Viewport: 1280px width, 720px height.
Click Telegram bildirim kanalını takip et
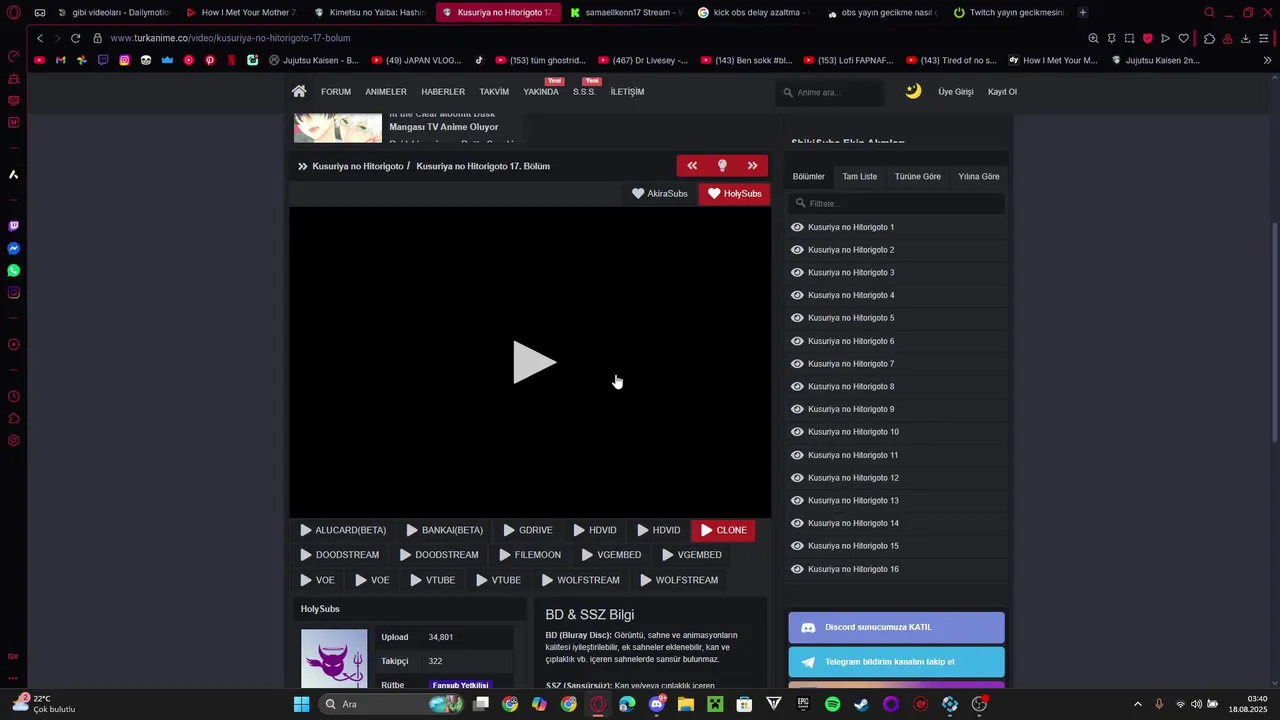click(896, 662)
